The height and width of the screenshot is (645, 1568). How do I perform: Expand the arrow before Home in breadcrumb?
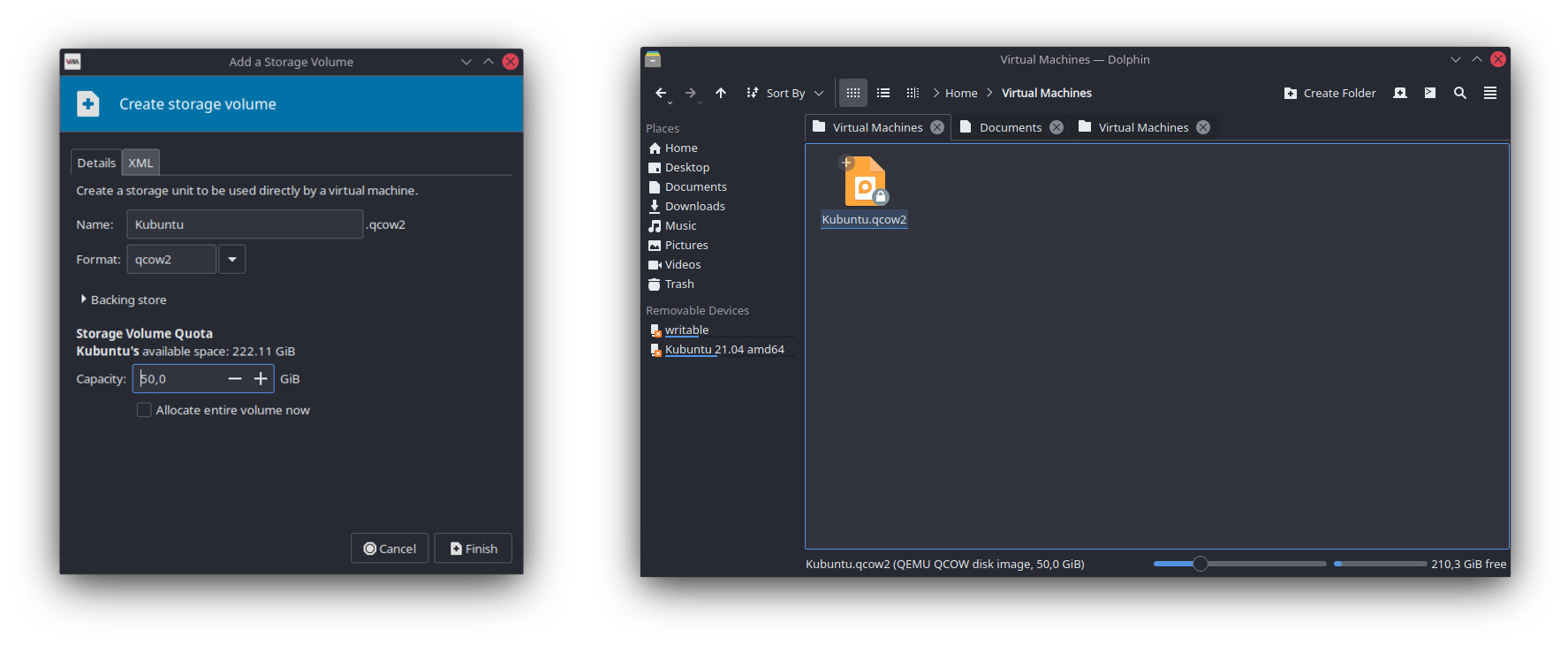pyautogui.click(x=936, y=93)
